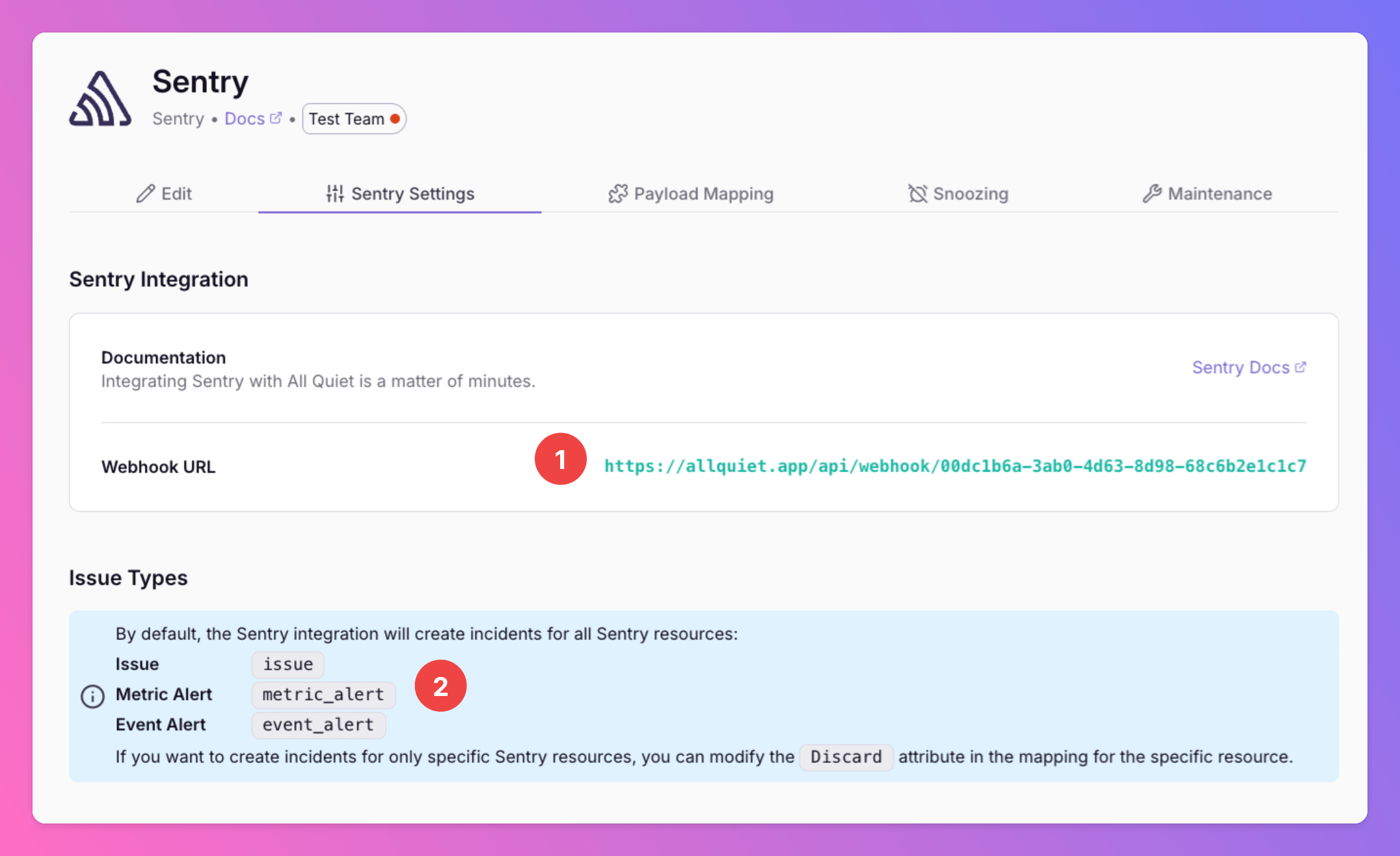Click the pencil icon in the Edit tab
Viewport: 1400px width, 856px height.
coord(145,194)
